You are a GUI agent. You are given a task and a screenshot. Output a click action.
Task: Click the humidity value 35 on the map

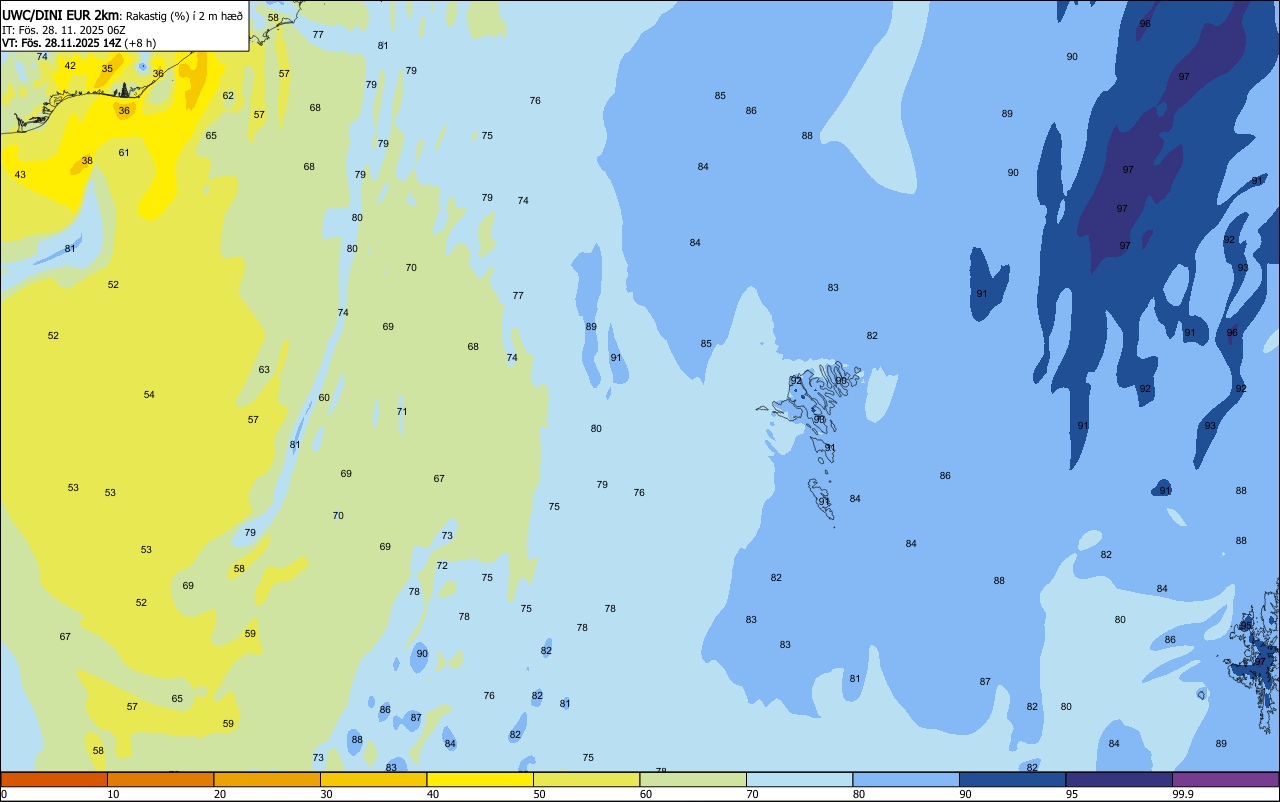pyautogui.click(x=107, y=69)
